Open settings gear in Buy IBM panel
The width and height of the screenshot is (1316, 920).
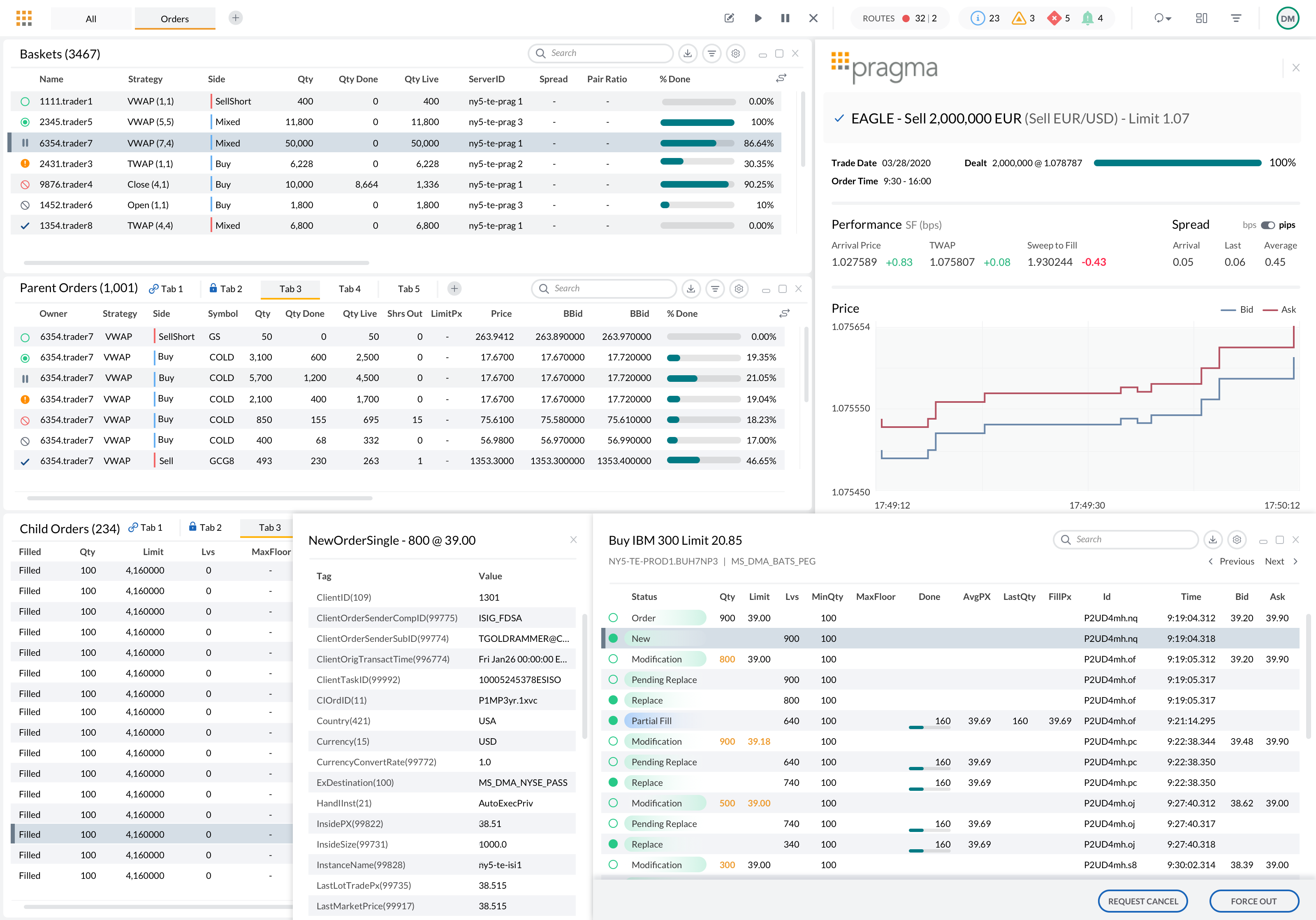(1237, 540)
